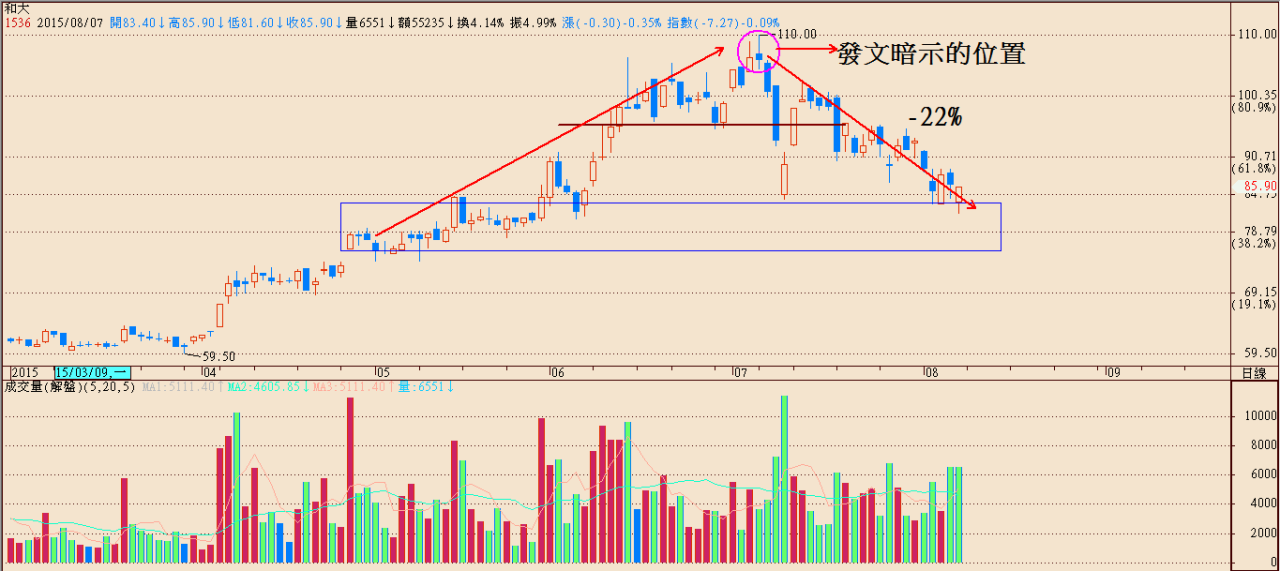Click the 38.2% Fibonacci level label
The width and height of the screenshot is (1280, 571).
[x=1254, y=243]
